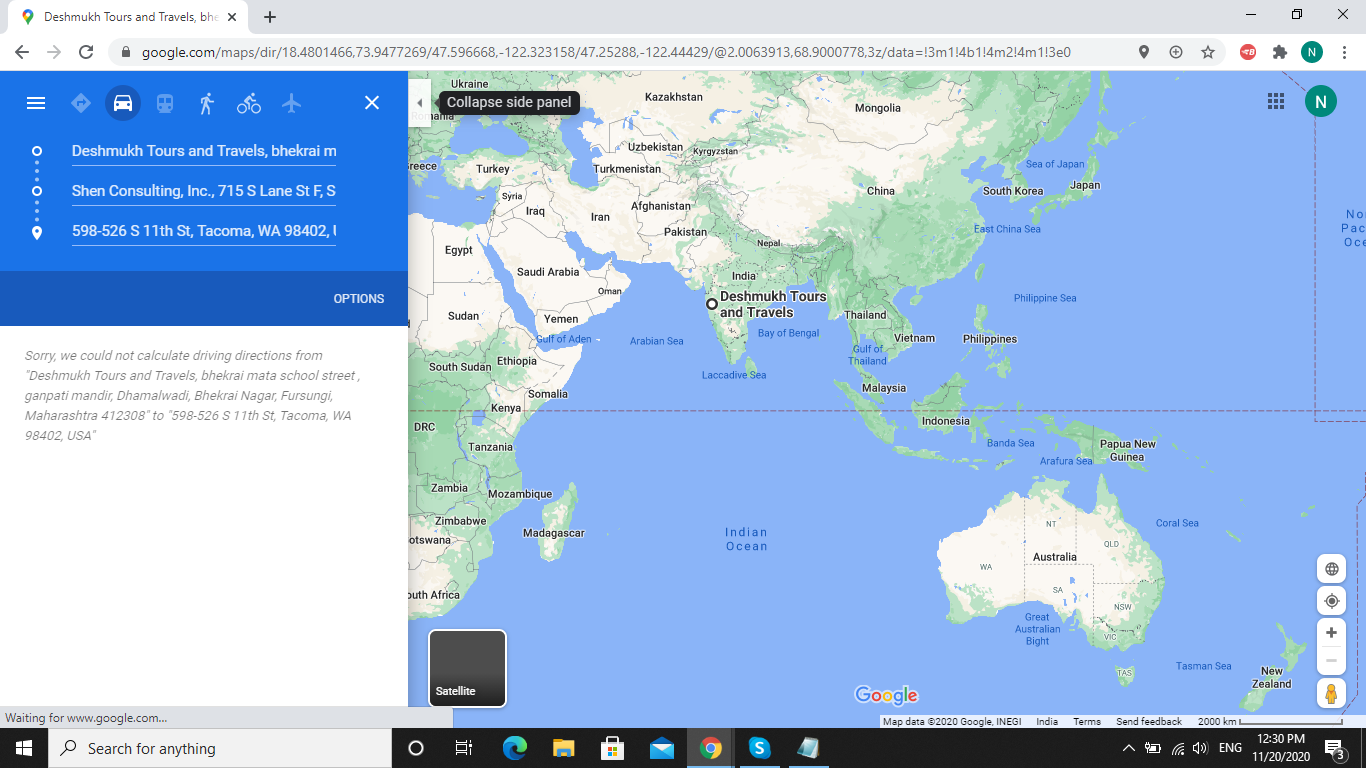Bookmark this page with the star
1366x768 pixels.
point(1208,52)
